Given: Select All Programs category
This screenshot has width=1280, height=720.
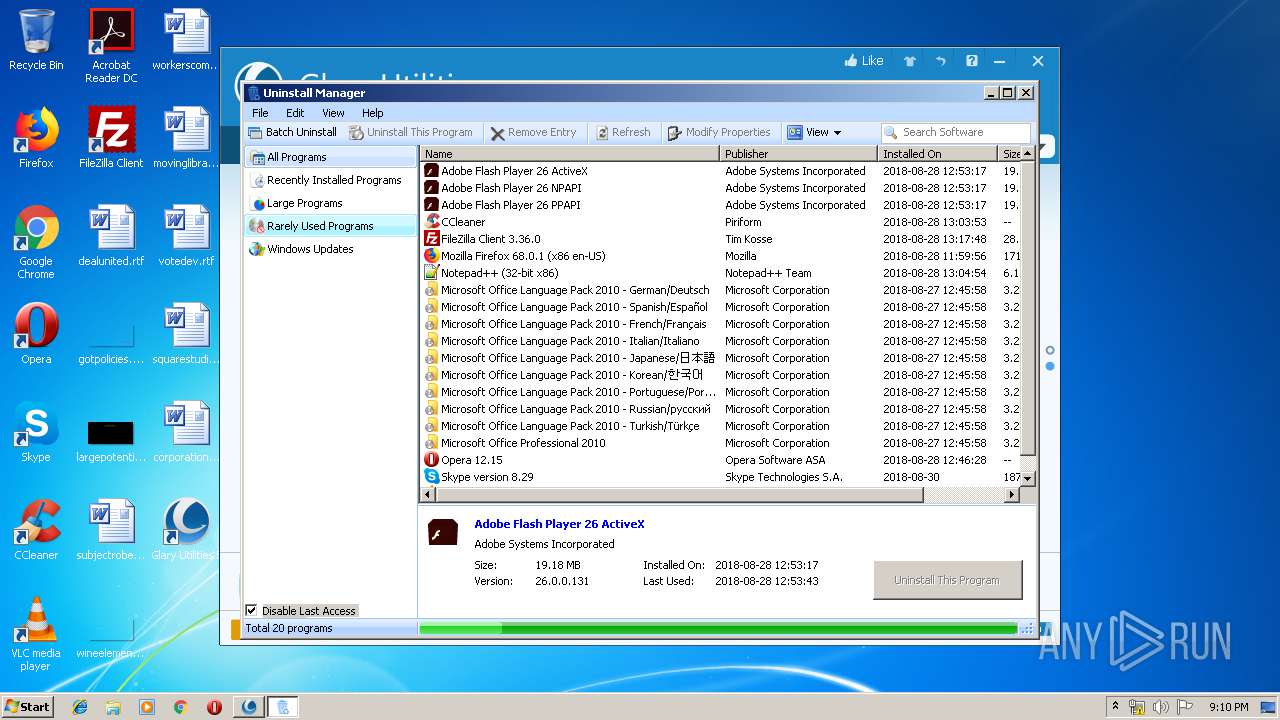Looking at the screenshot, I should point(330,157).
